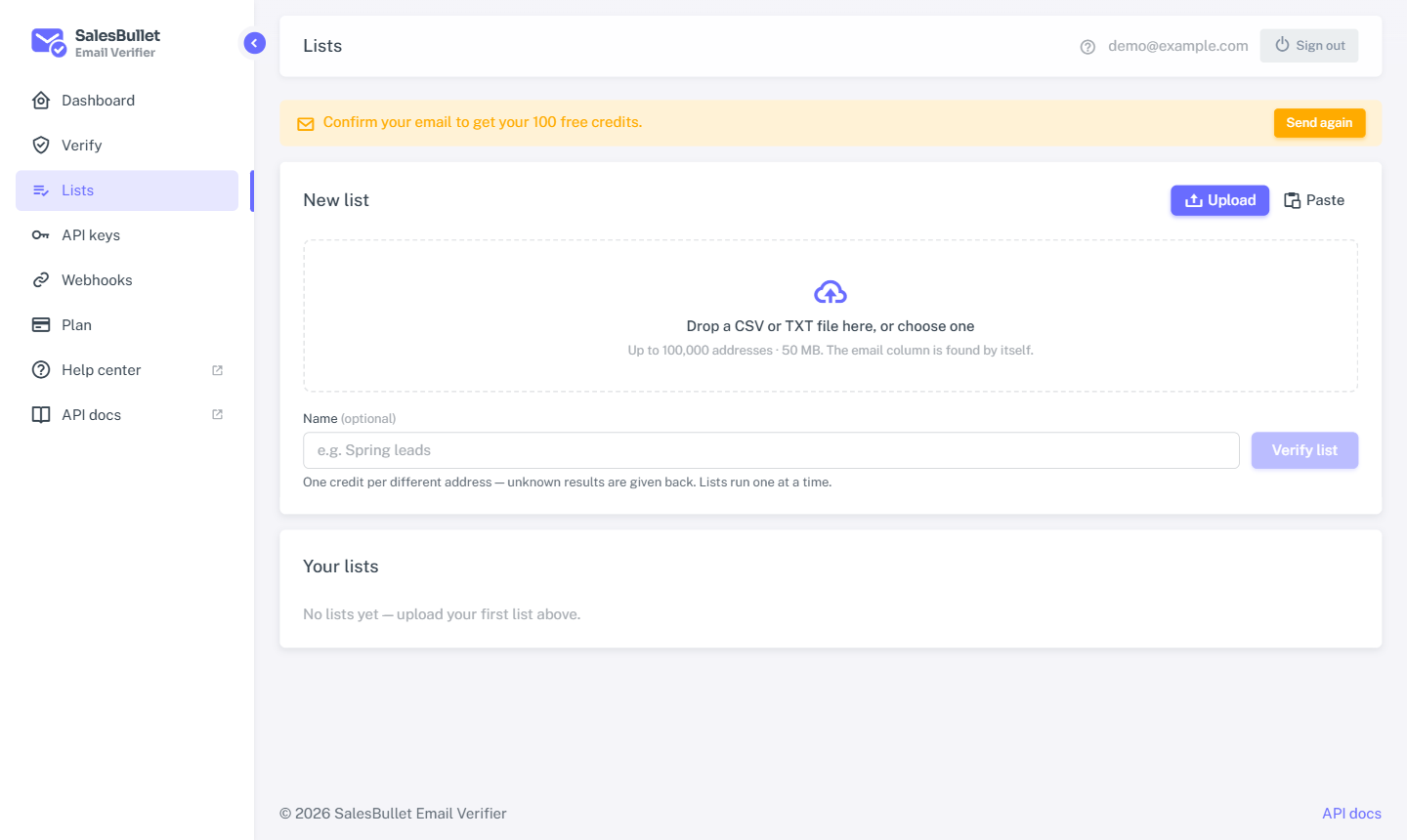
Task: Click the Verify list button
Action: pyautogui.click(x=1304, y=450)
